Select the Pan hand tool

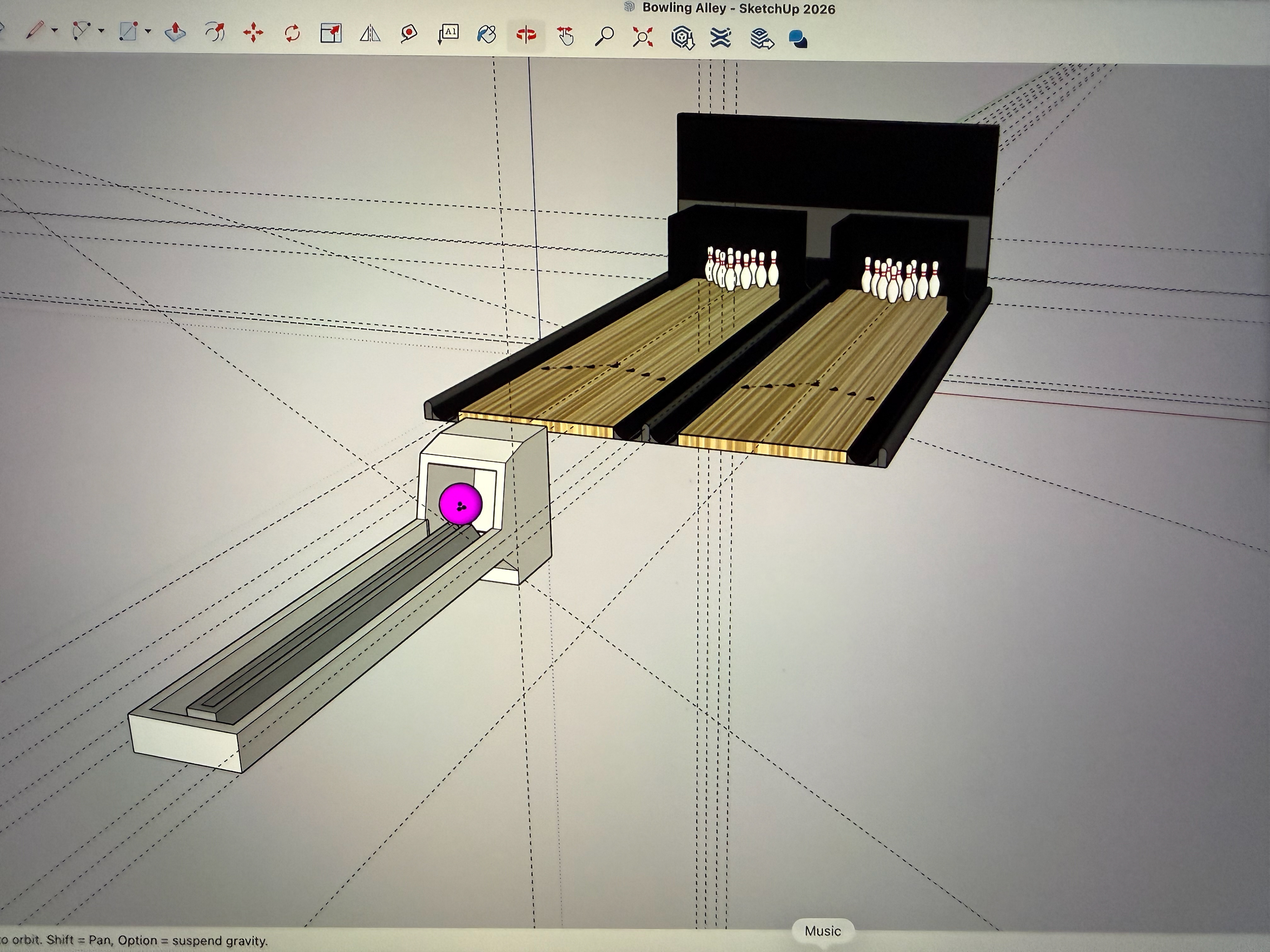[x=566, y=36]
